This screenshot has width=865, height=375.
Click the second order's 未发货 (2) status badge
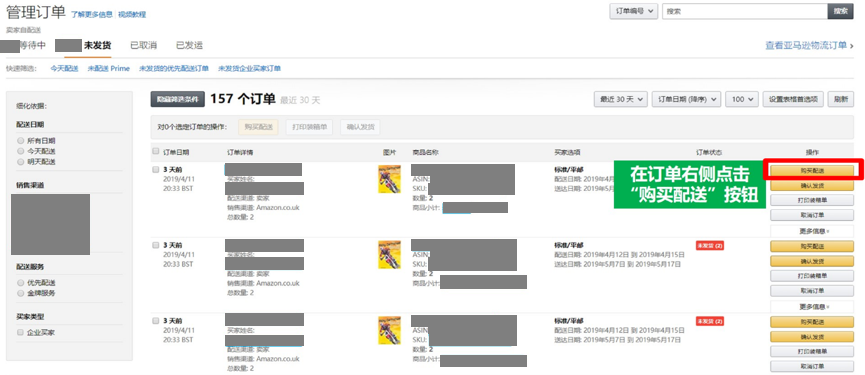tap(709, 245)
